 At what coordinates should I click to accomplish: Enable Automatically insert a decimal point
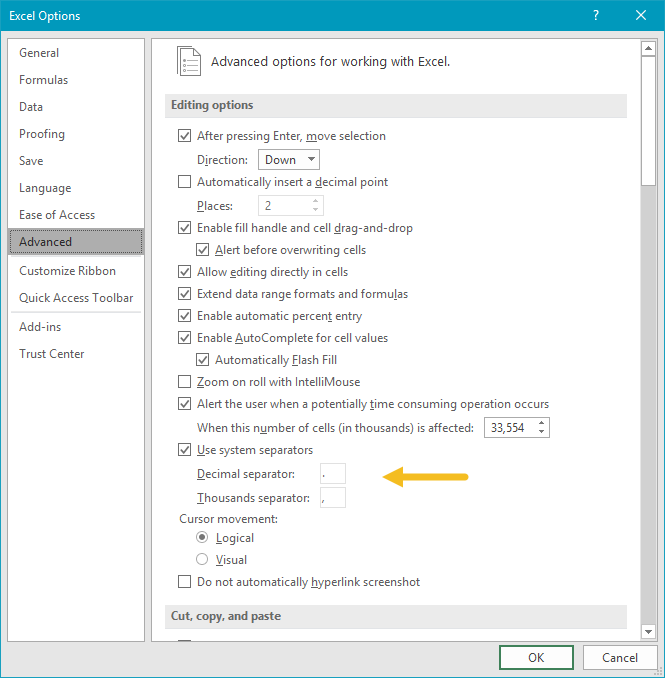(185, 182)
